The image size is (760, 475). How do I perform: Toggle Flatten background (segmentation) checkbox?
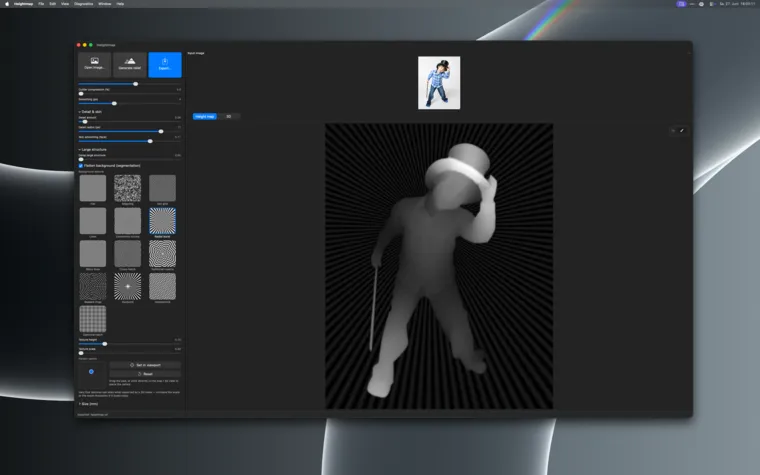click(x=80, y=166)
